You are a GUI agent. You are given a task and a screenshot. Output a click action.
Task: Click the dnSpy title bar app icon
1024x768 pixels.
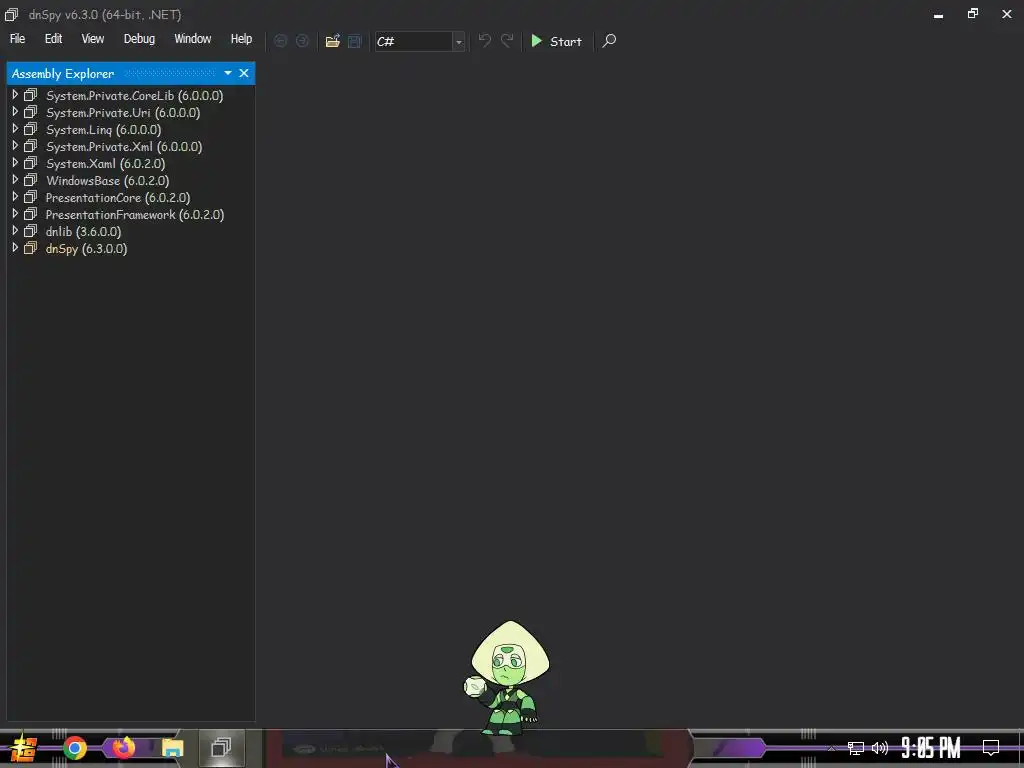(11, 14)
